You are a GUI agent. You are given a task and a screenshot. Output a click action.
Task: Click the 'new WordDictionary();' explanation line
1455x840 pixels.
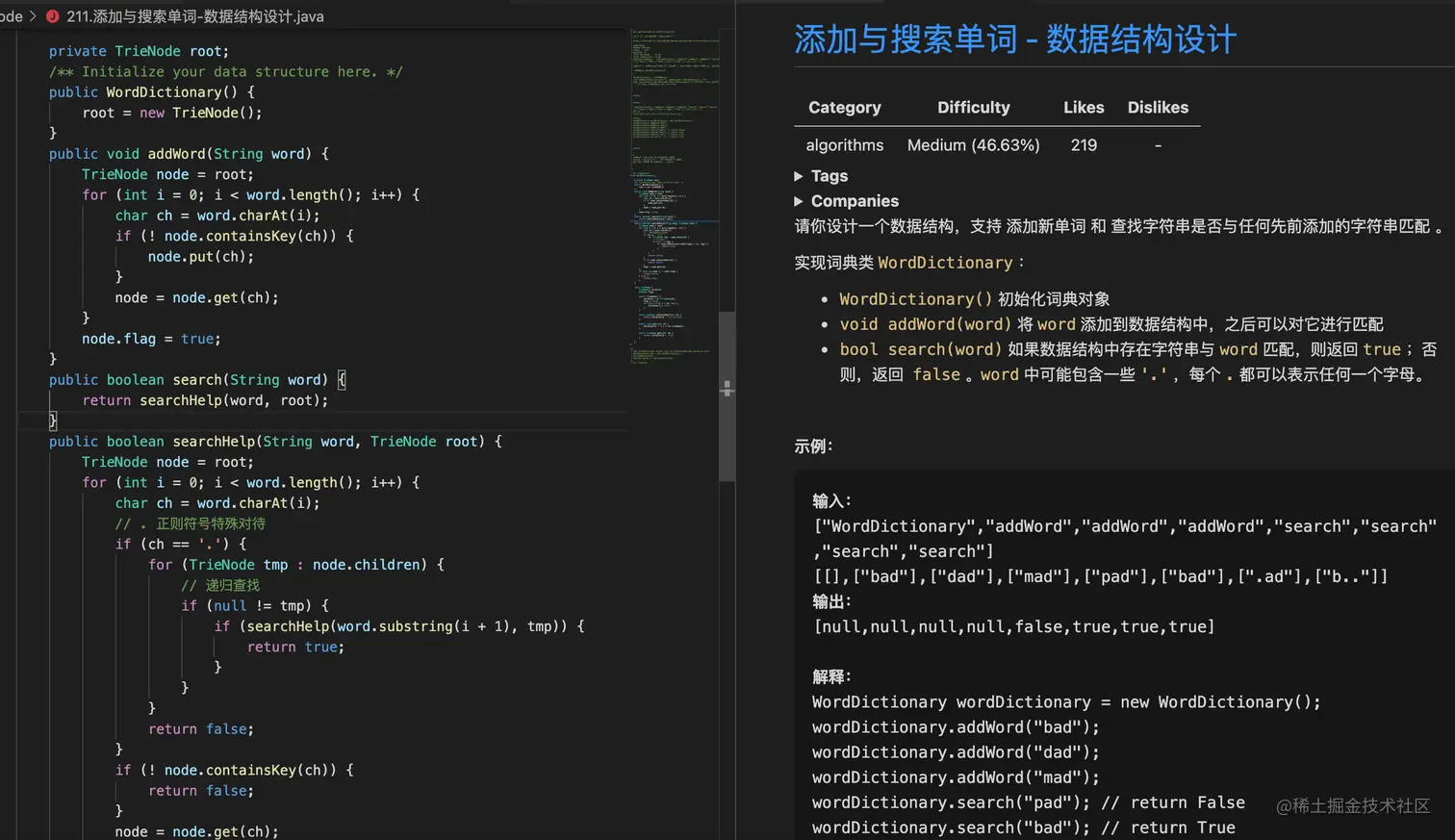pos(1066,702)
